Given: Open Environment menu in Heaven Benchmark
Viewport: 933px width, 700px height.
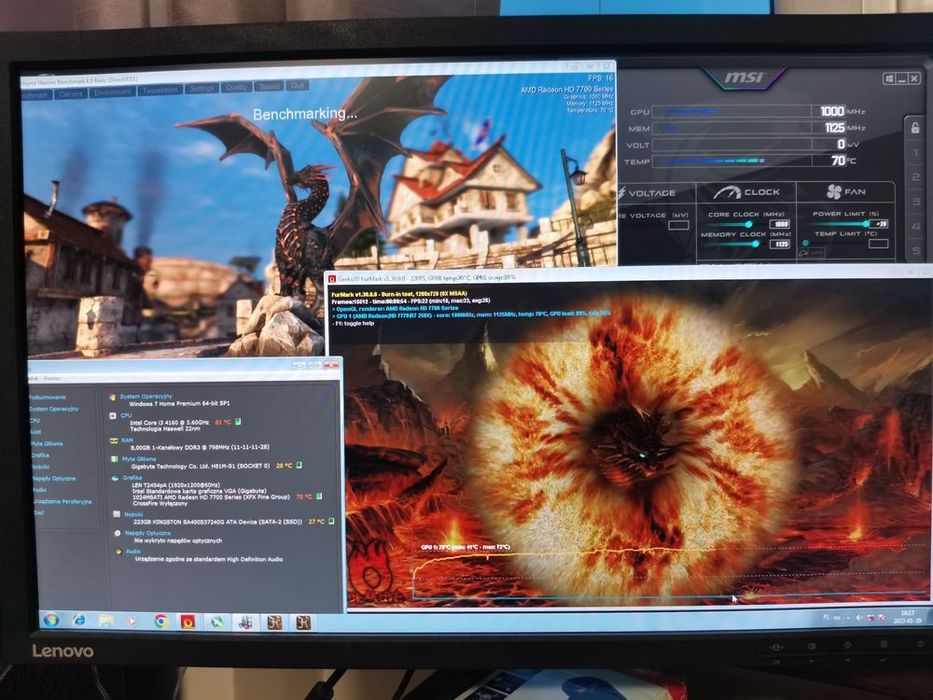Looking at the screenshot, I should click(x=113, y=92).
